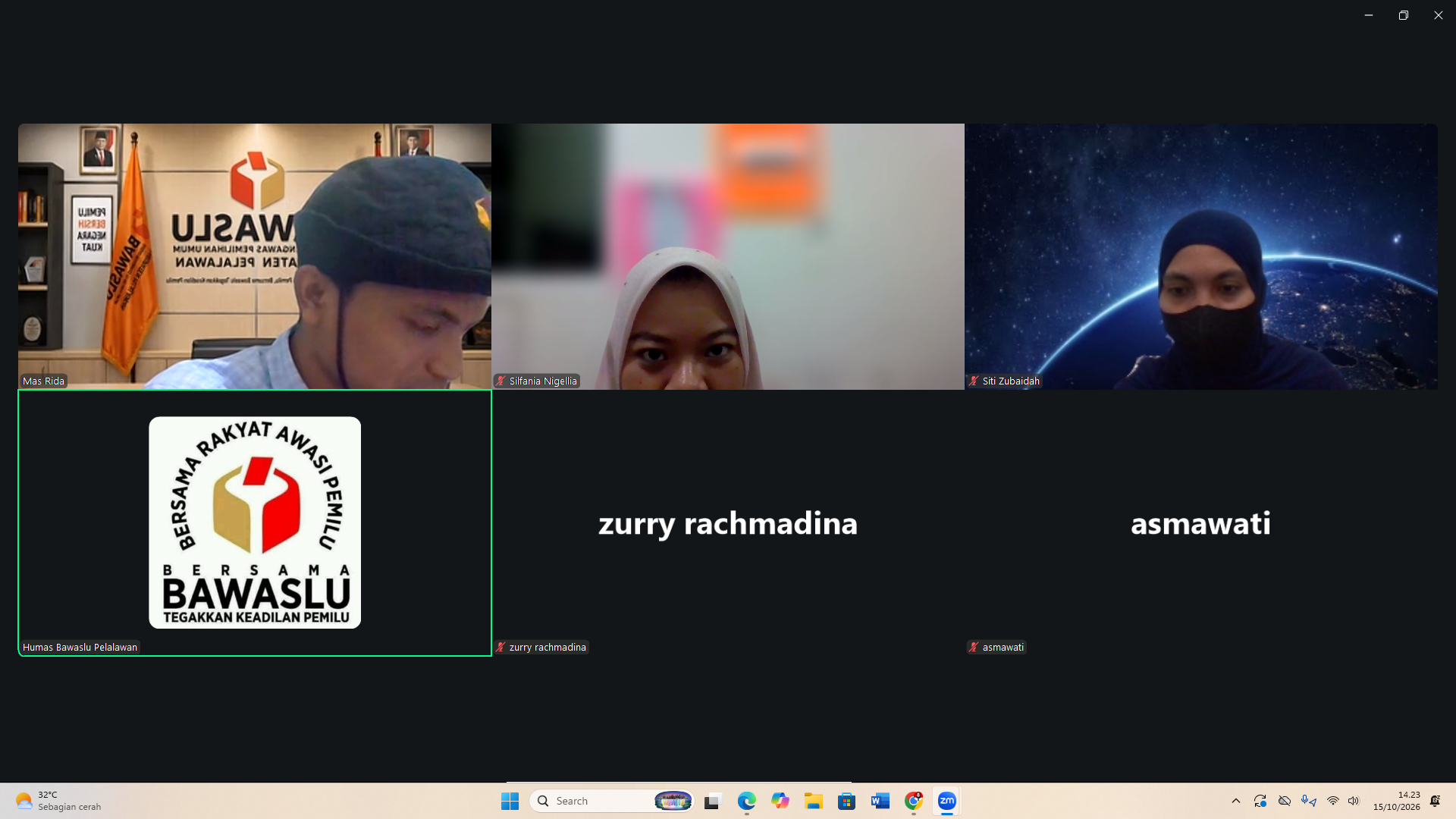Expand hidden system tray icons
The image size is (1456, 819).
1236,801
